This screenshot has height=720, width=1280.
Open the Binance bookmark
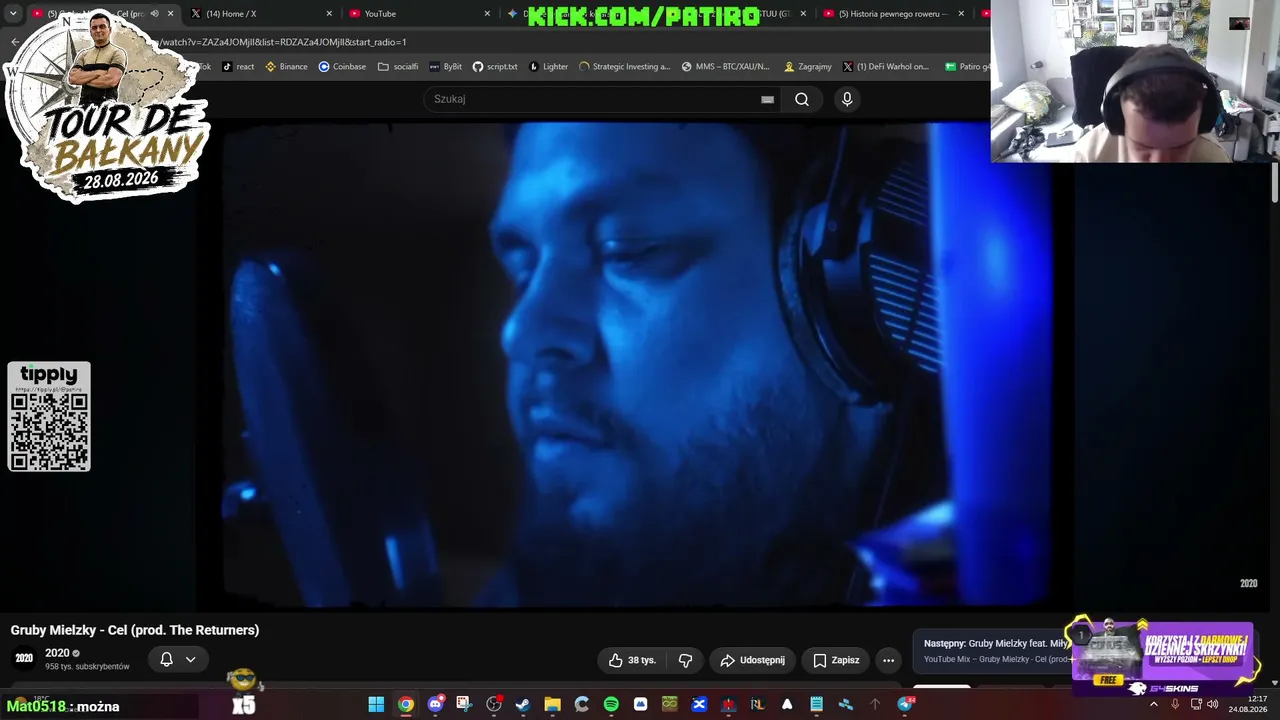pyautogui.click(x=286, y=67)
